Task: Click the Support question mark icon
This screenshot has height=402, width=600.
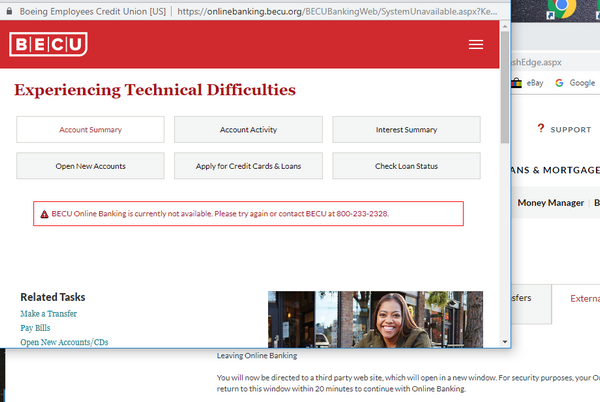Action: [540, 128]
